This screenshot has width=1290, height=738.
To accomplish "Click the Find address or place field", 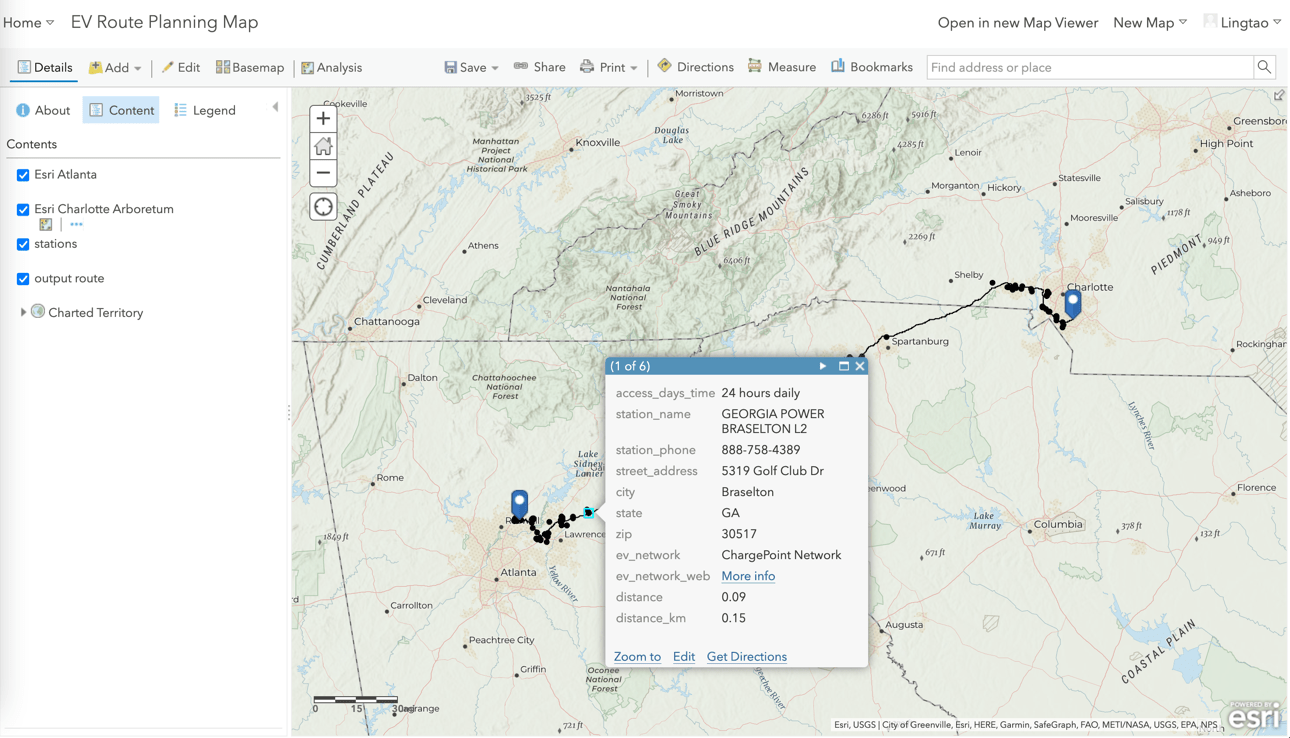I will pyautogui.click(x=1090, y=67).
